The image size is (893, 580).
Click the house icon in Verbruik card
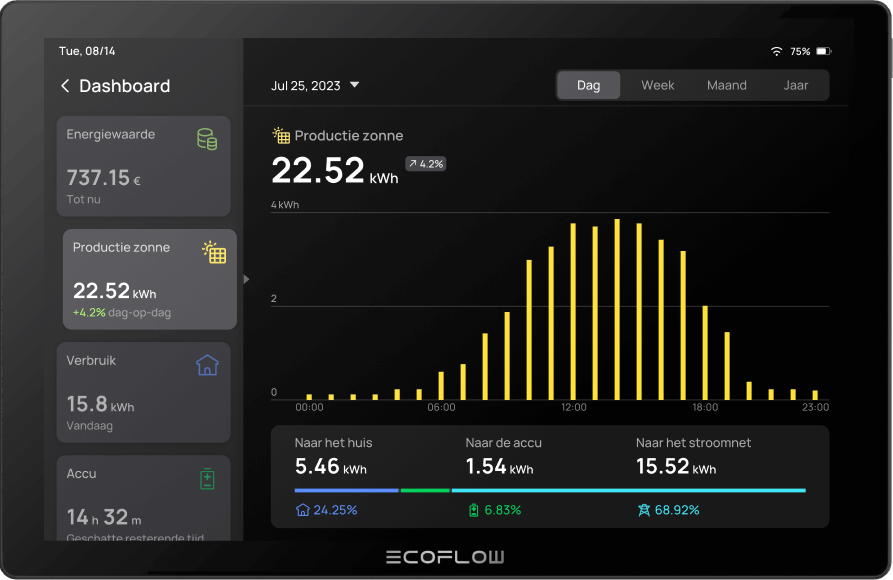click(207, 365)
